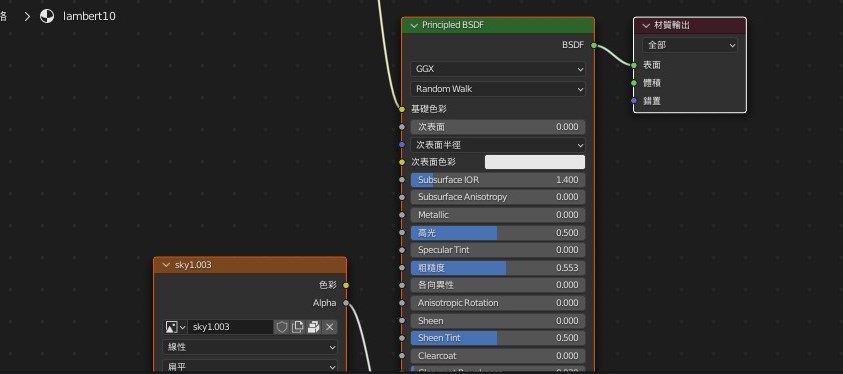Collapse the 材質輸出 output node
This screenshot has height=374, width=843.
tap(646, 25)
